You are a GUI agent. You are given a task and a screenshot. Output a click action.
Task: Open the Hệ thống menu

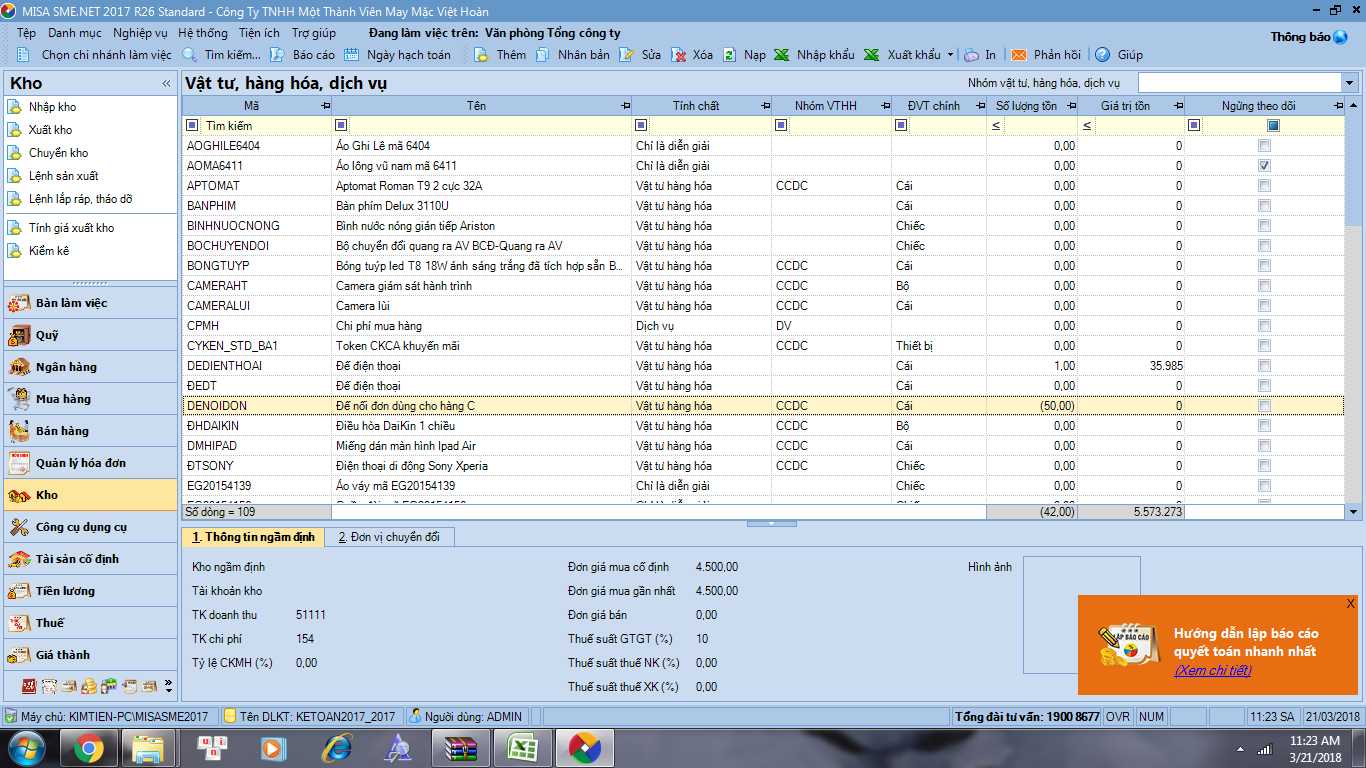click(203, 33)
